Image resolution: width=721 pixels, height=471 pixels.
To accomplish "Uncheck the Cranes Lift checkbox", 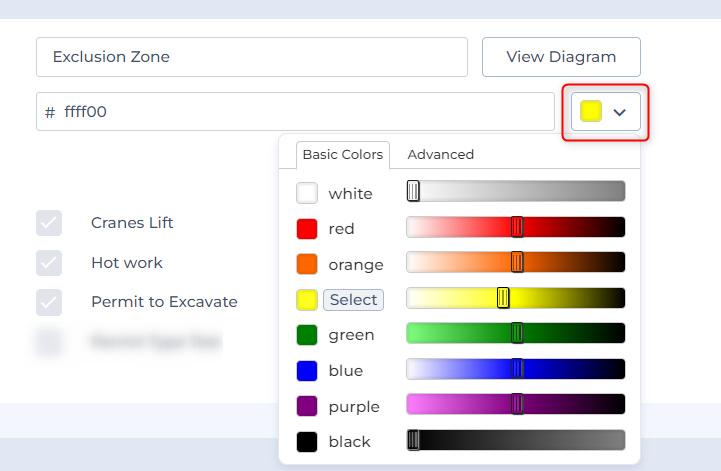I will coord(49,223).
